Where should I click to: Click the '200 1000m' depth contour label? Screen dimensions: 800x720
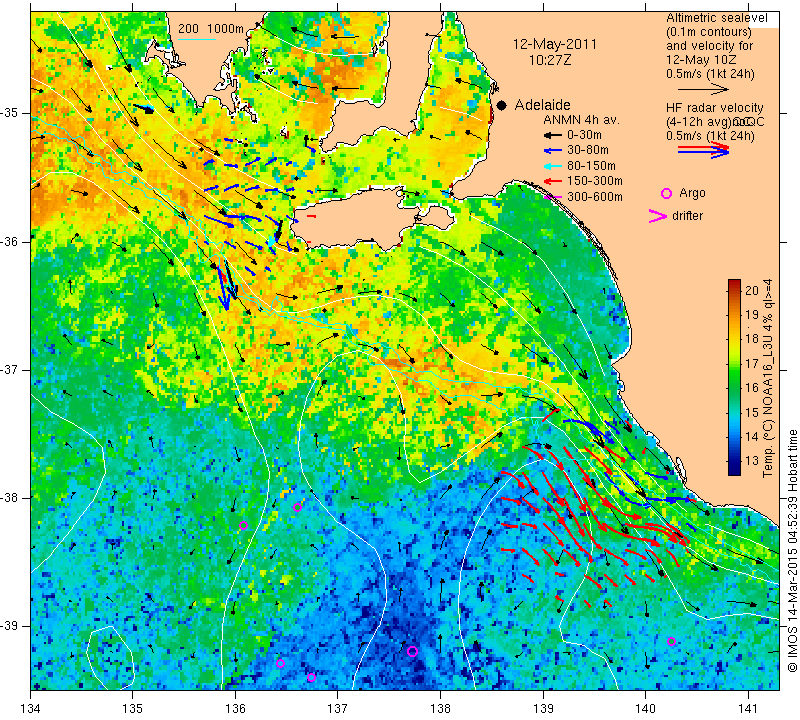pos(211,29)
